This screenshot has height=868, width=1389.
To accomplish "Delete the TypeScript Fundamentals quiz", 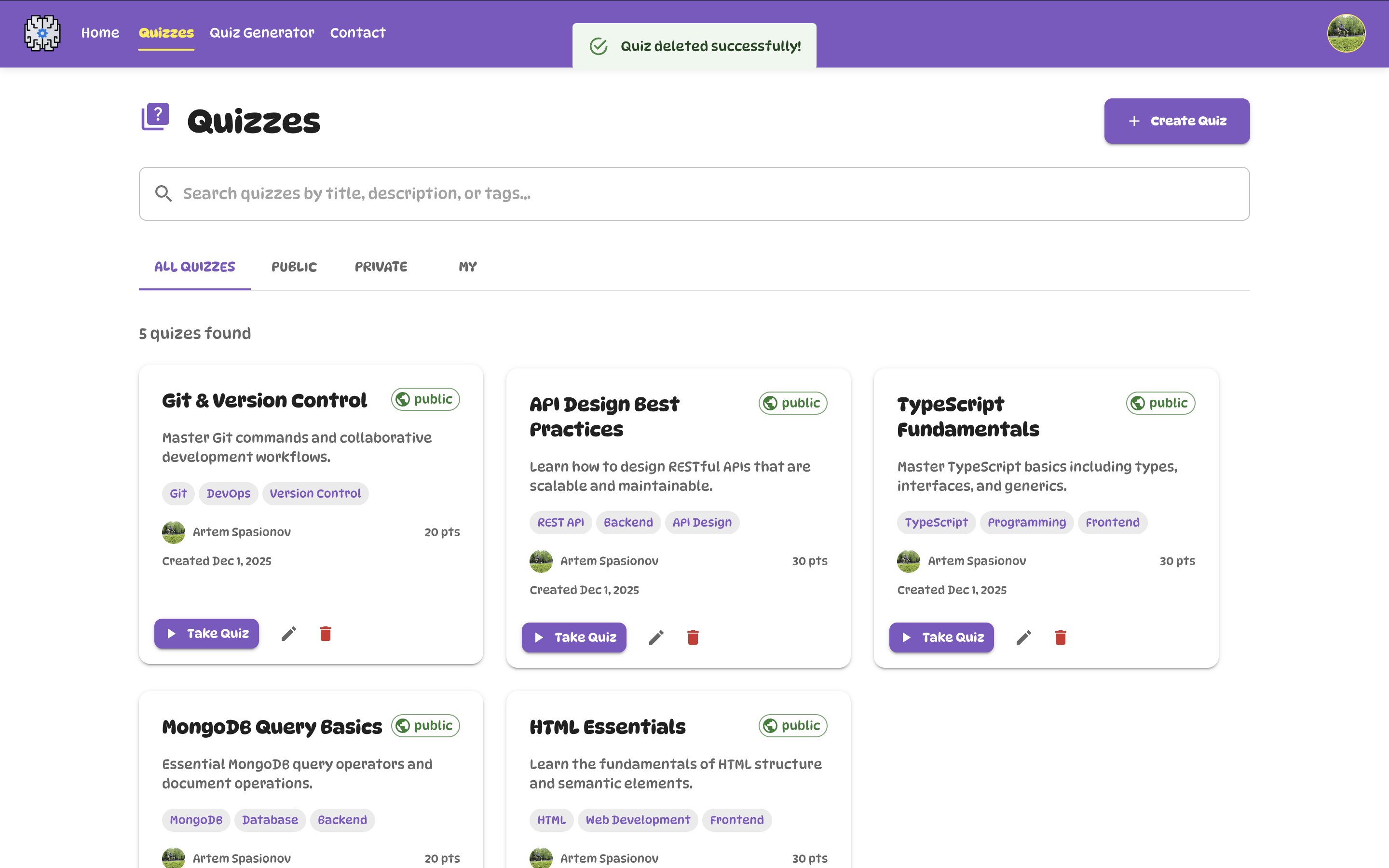I will click(1060, 637).
